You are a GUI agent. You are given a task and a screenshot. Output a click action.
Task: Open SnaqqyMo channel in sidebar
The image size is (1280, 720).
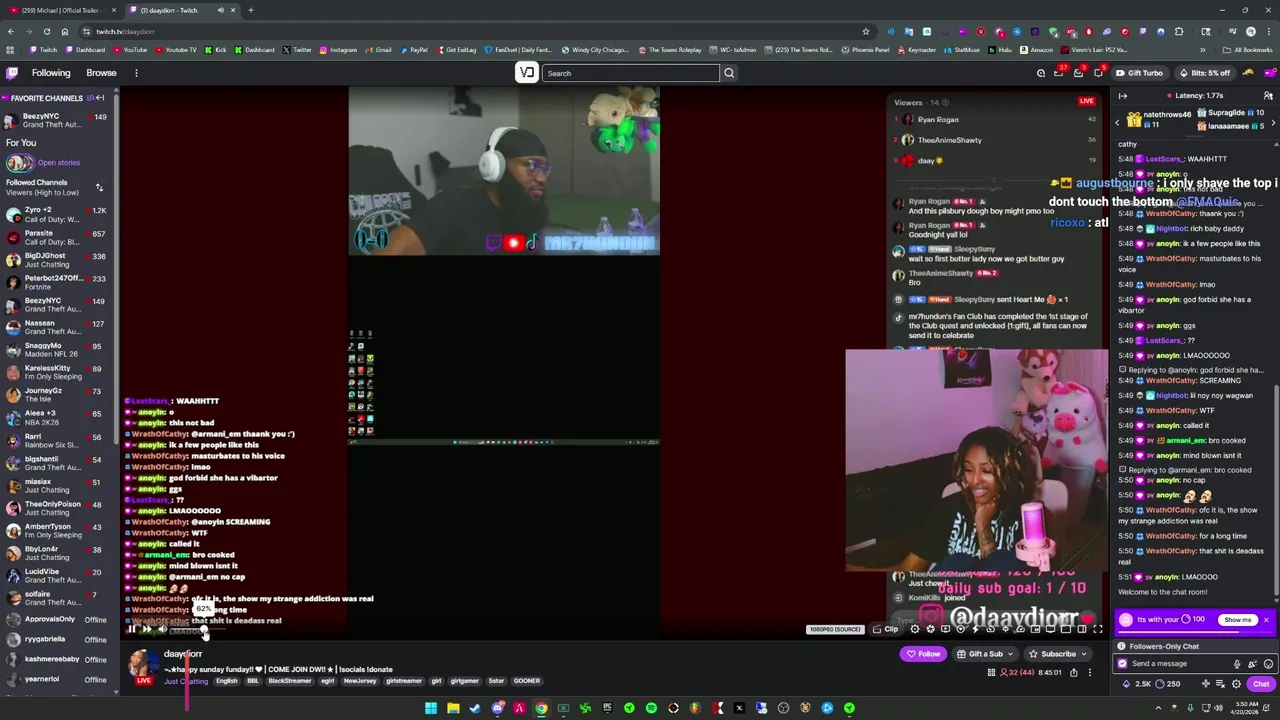[58, 350]
